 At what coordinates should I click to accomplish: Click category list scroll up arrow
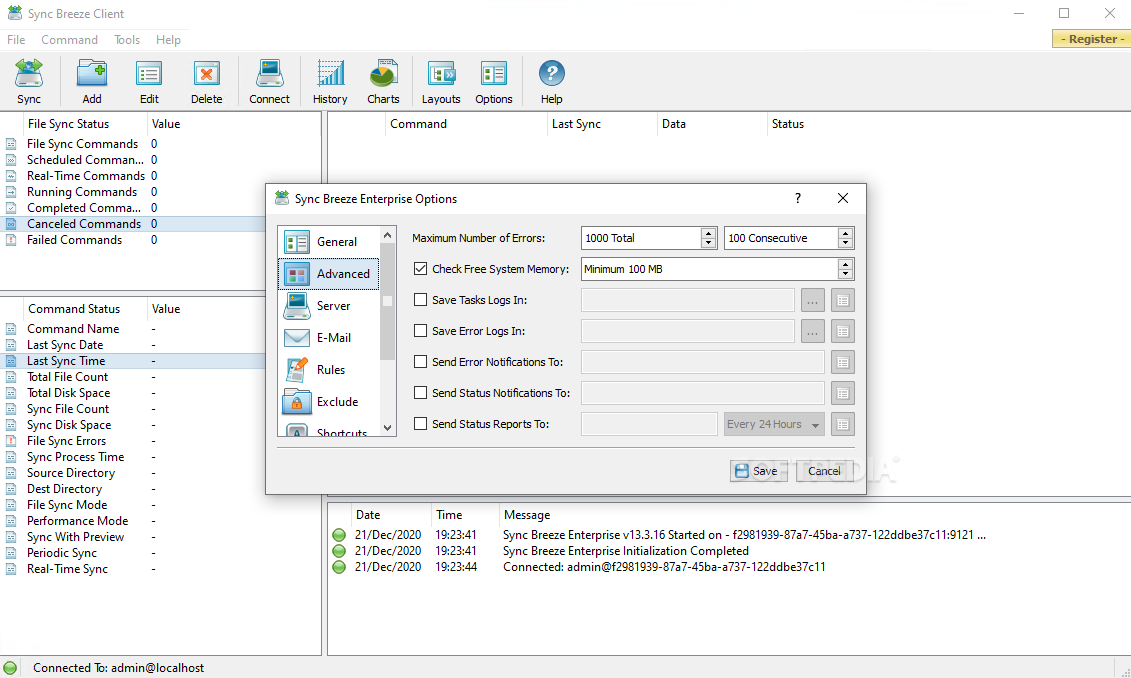(387, 235)
